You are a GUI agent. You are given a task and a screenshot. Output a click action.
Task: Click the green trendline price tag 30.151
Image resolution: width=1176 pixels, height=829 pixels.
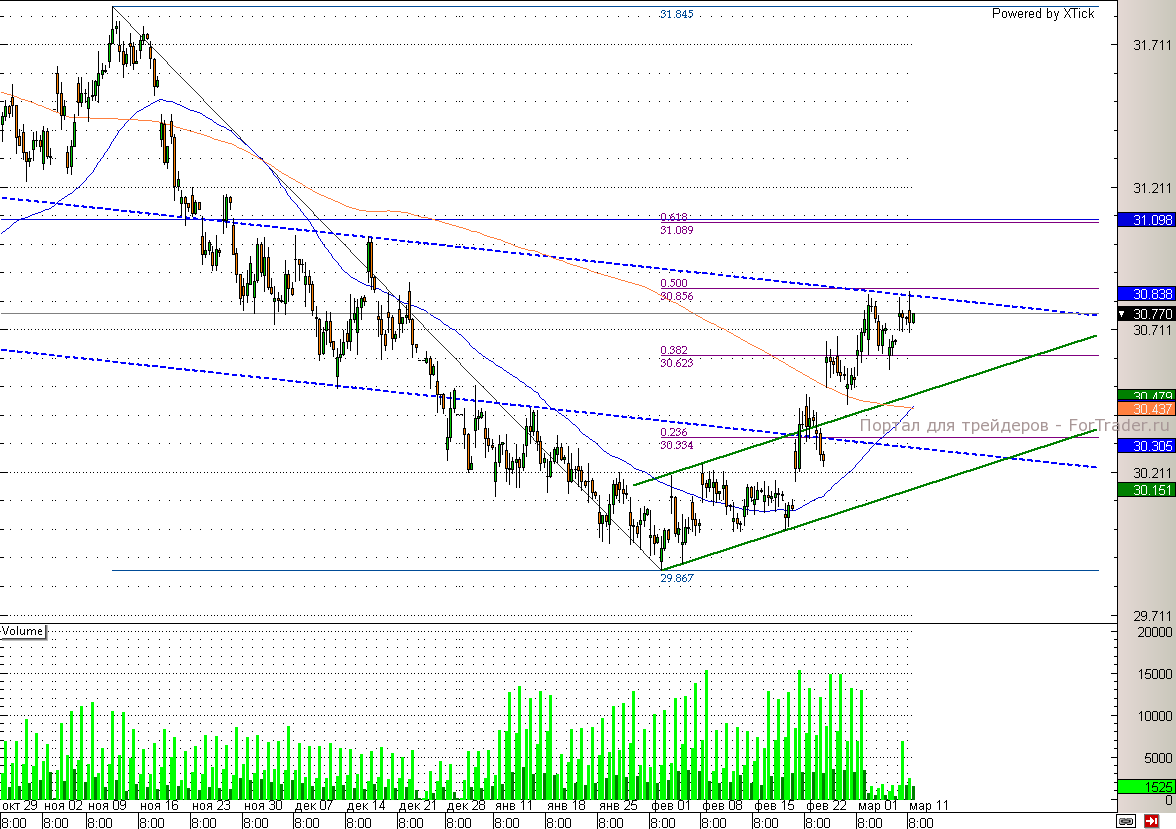(x=1146, y=490)
